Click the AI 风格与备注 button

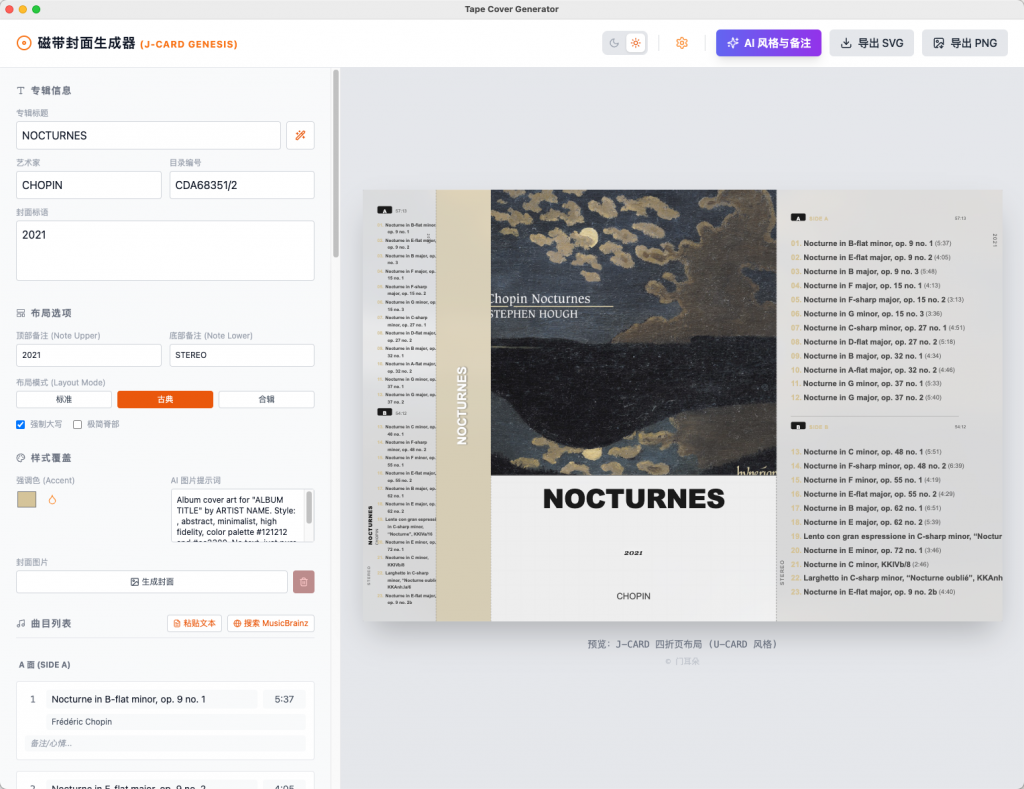[768, 43]
